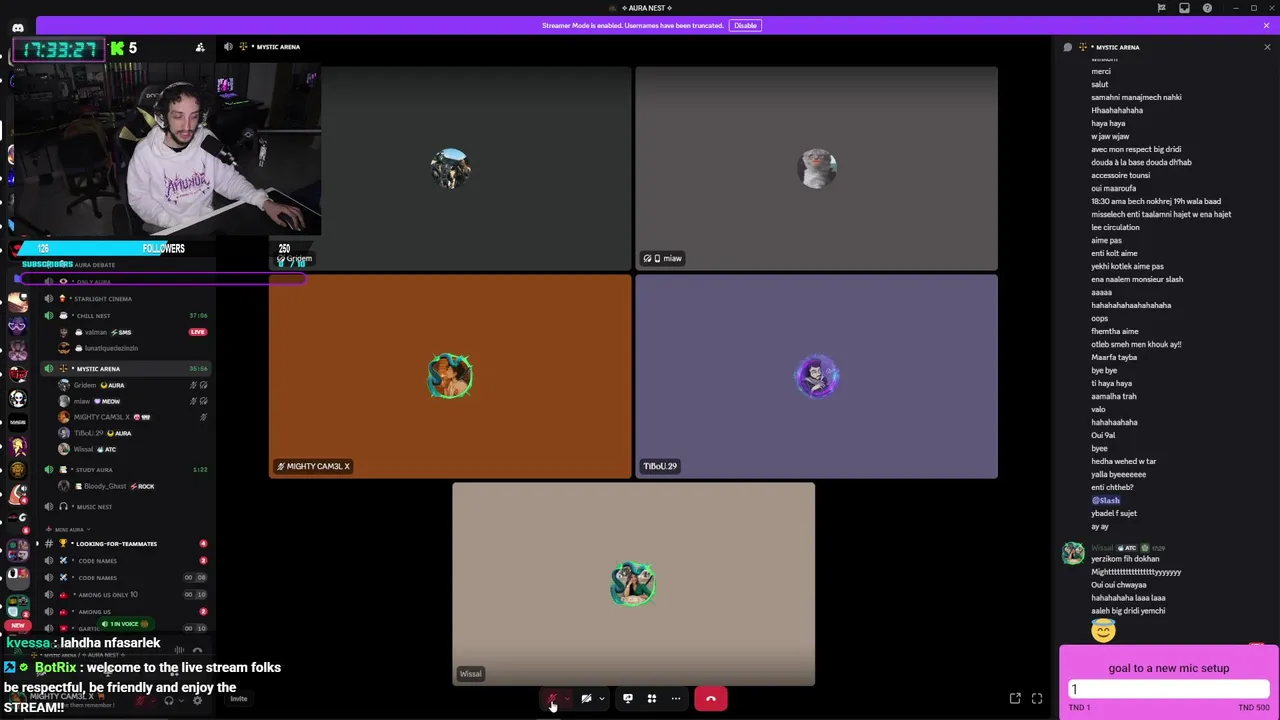Open Wissal's avatar in chat message
The height and width of the screenshot is (720, 1280).
tap(1073, 554)
